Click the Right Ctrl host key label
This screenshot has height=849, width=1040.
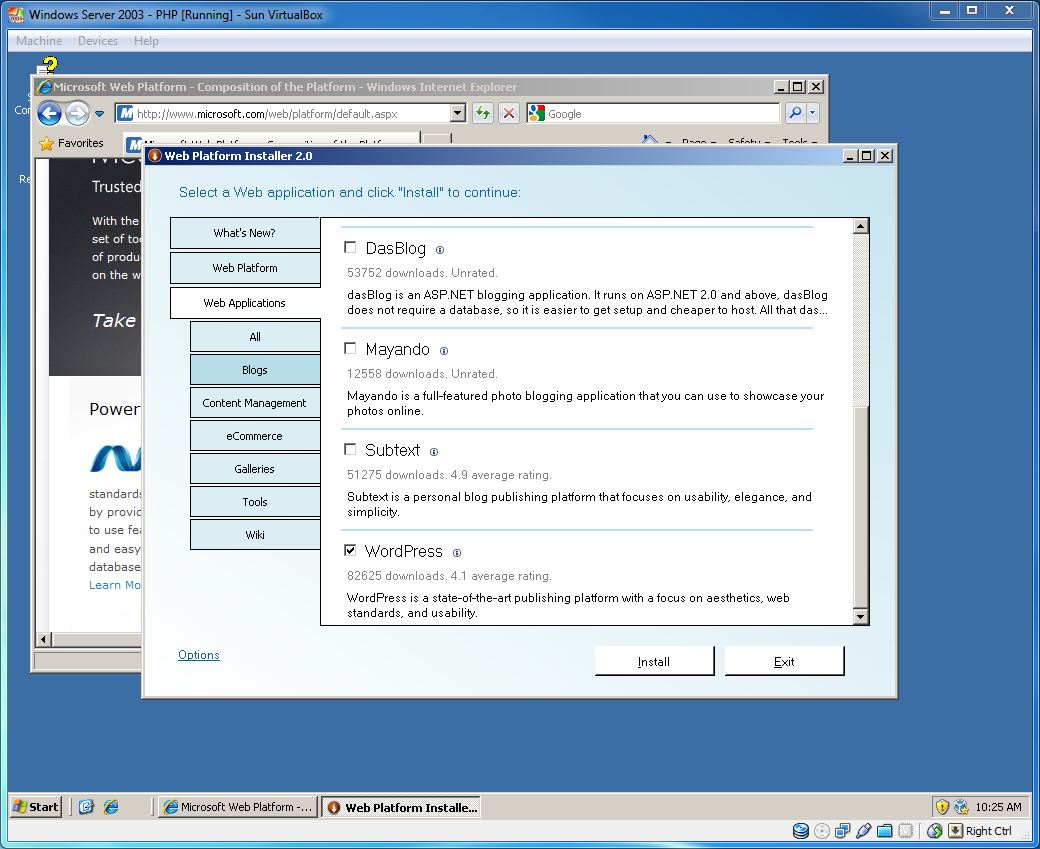point(988,831)
